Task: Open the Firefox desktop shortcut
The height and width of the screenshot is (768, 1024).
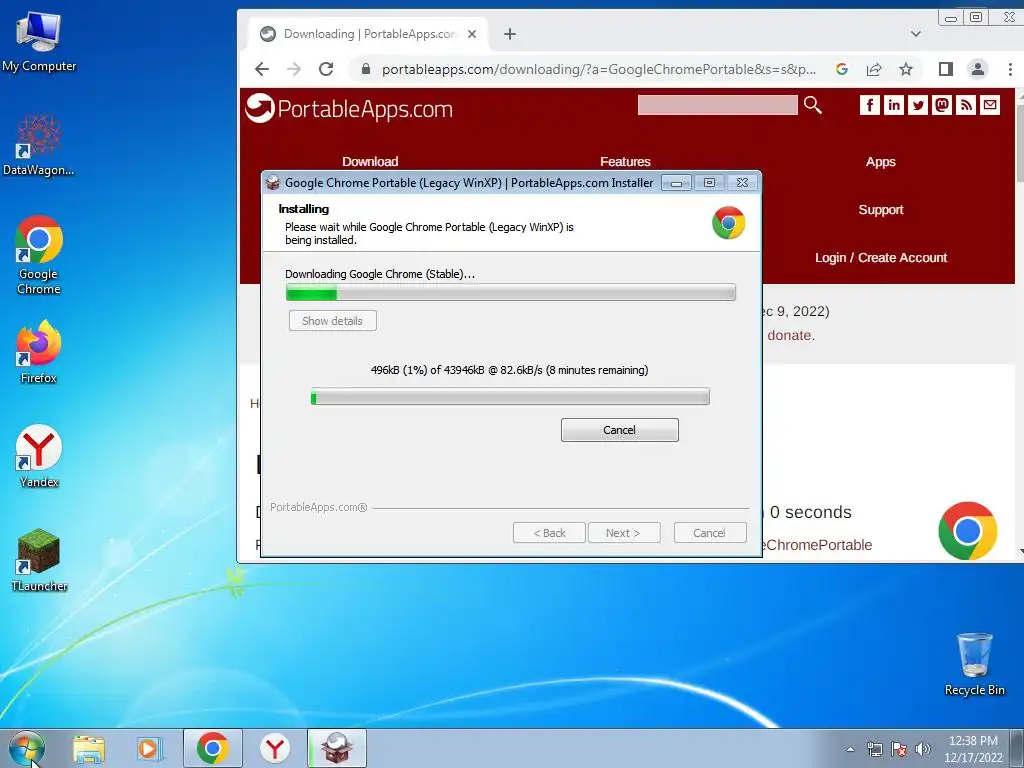Action: coord(39,351)
